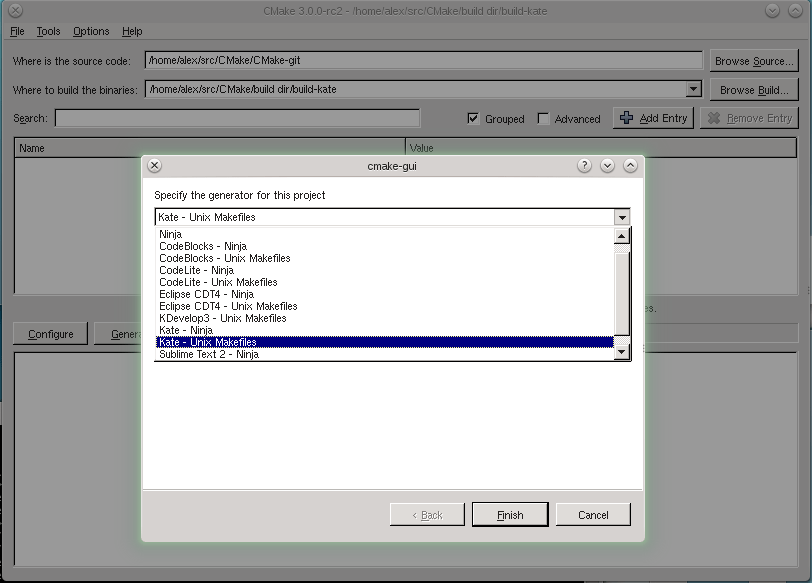Choose KDevelop3 - Unix Makefiles generator
Screen dimensions: 812x583
click(x=384, y=318)
